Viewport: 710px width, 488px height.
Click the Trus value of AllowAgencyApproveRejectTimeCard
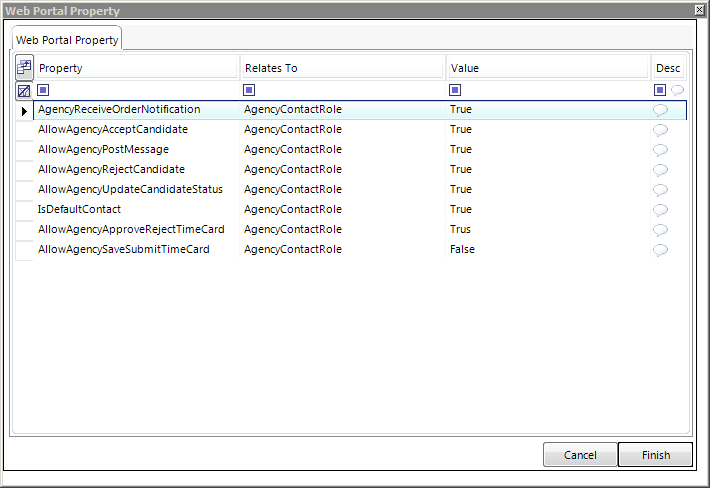click(461, 229)
